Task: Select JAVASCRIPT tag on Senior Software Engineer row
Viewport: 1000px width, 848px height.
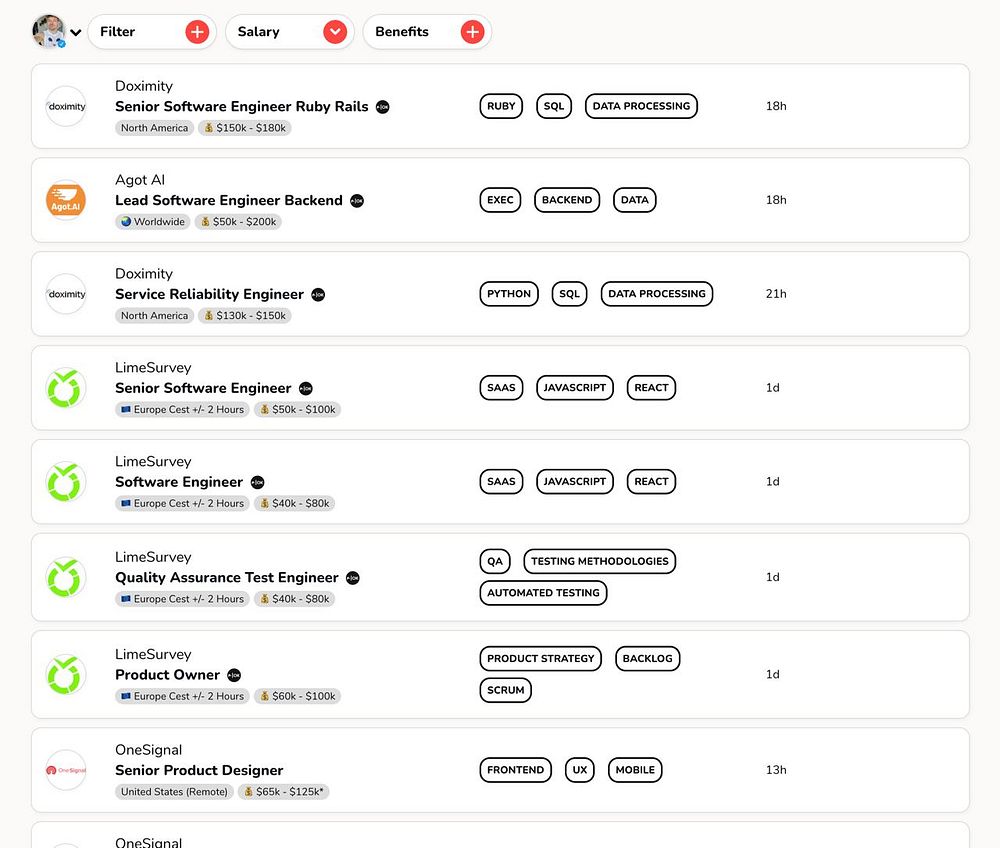Action: 575,388
